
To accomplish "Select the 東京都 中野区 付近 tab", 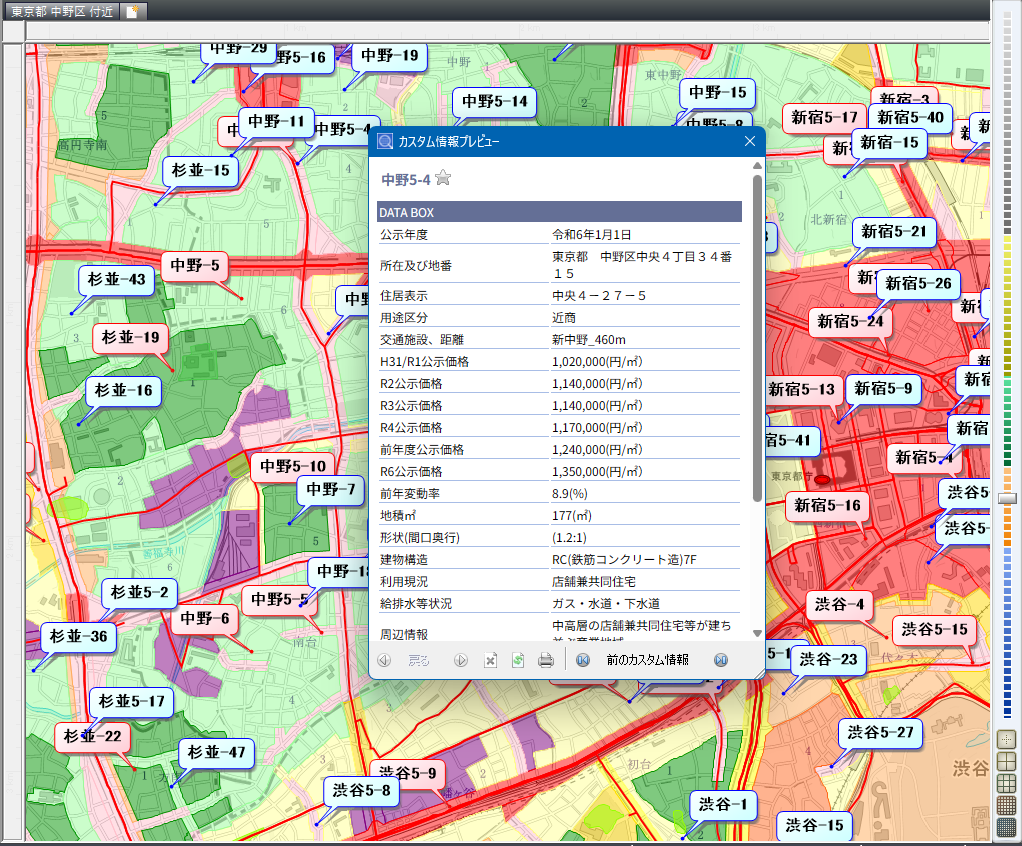I will pyautogui.click(x=62, y=12).
